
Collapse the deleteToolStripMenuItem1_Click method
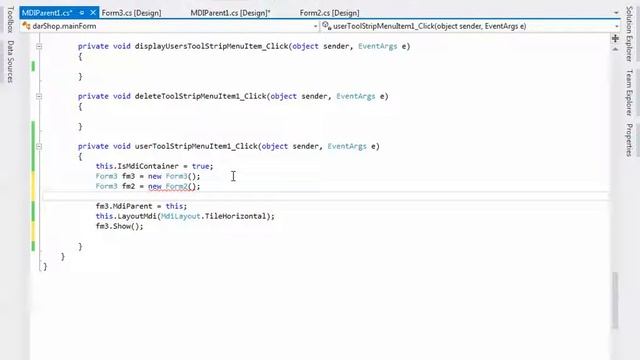pyautogui.click(x=39, y=96)
